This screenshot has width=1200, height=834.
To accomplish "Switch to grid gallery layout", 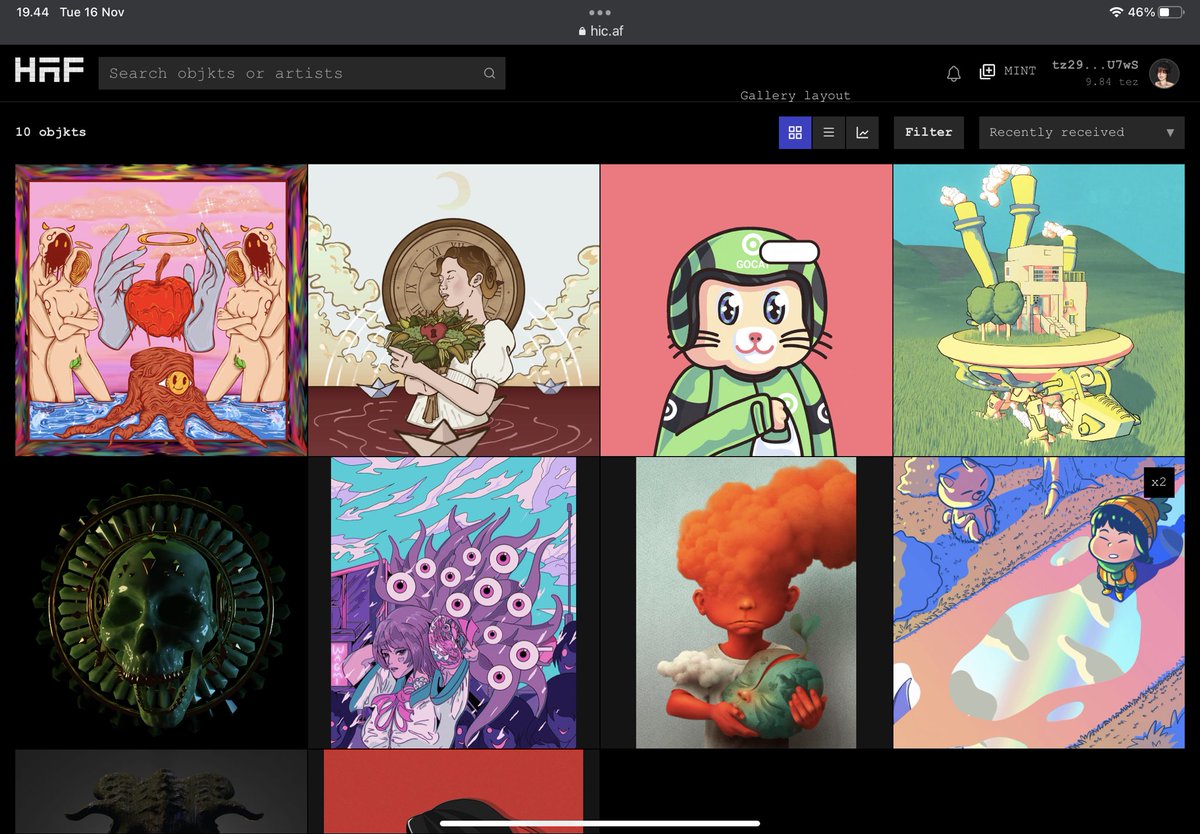I will coord(794,132).
